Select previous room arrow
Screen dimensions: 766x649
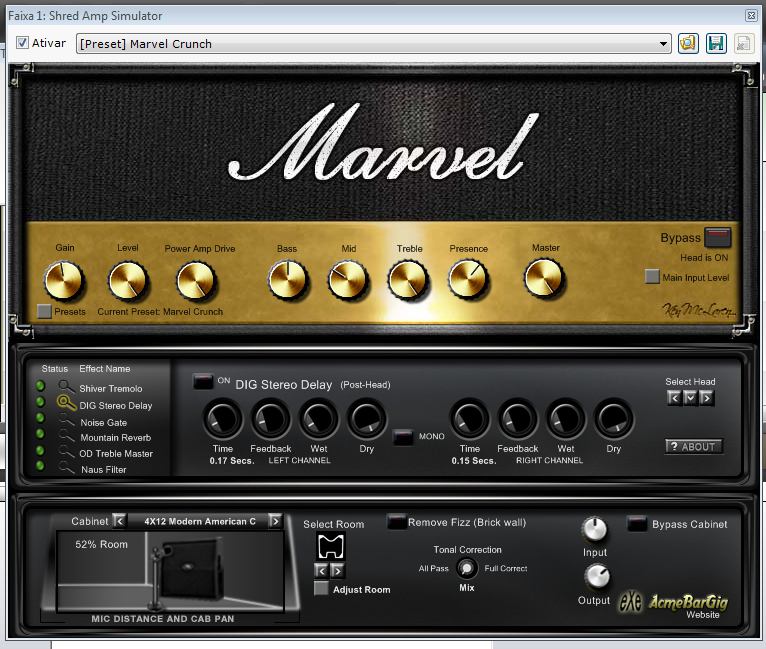tap(321, 570)
